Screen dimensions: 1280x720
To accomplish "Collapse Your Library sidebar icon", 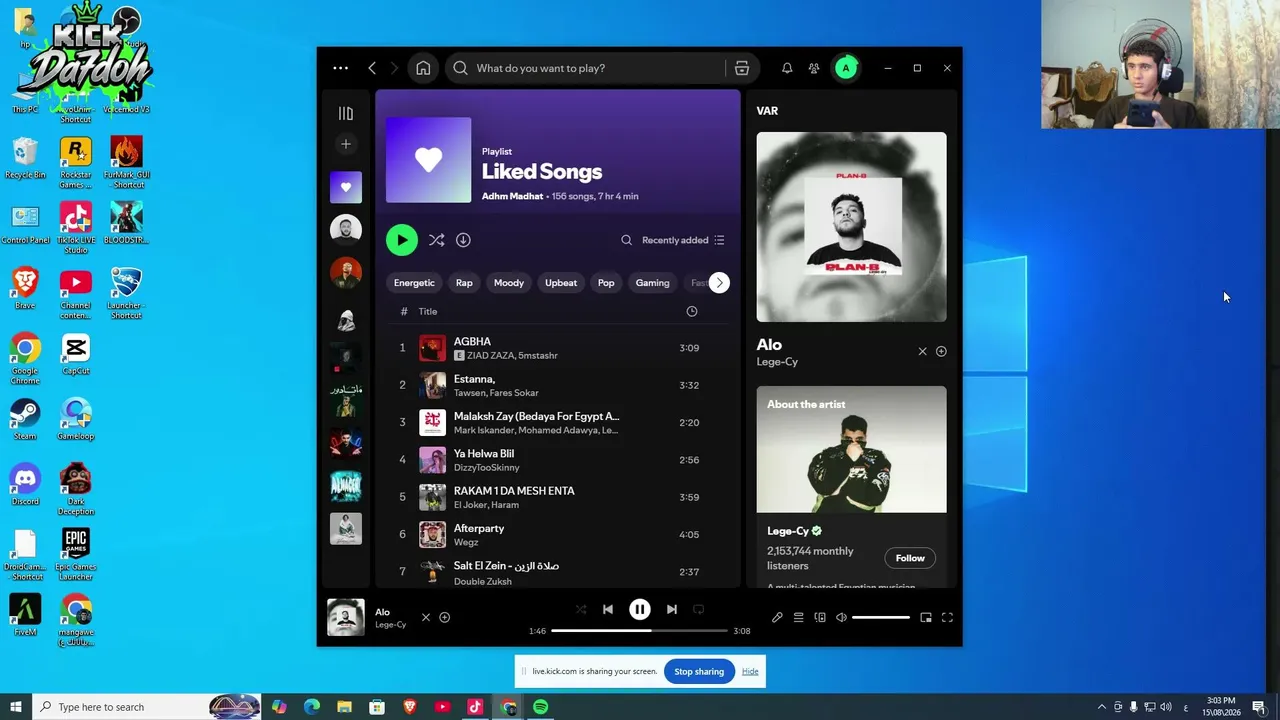I will coord(346,113).
